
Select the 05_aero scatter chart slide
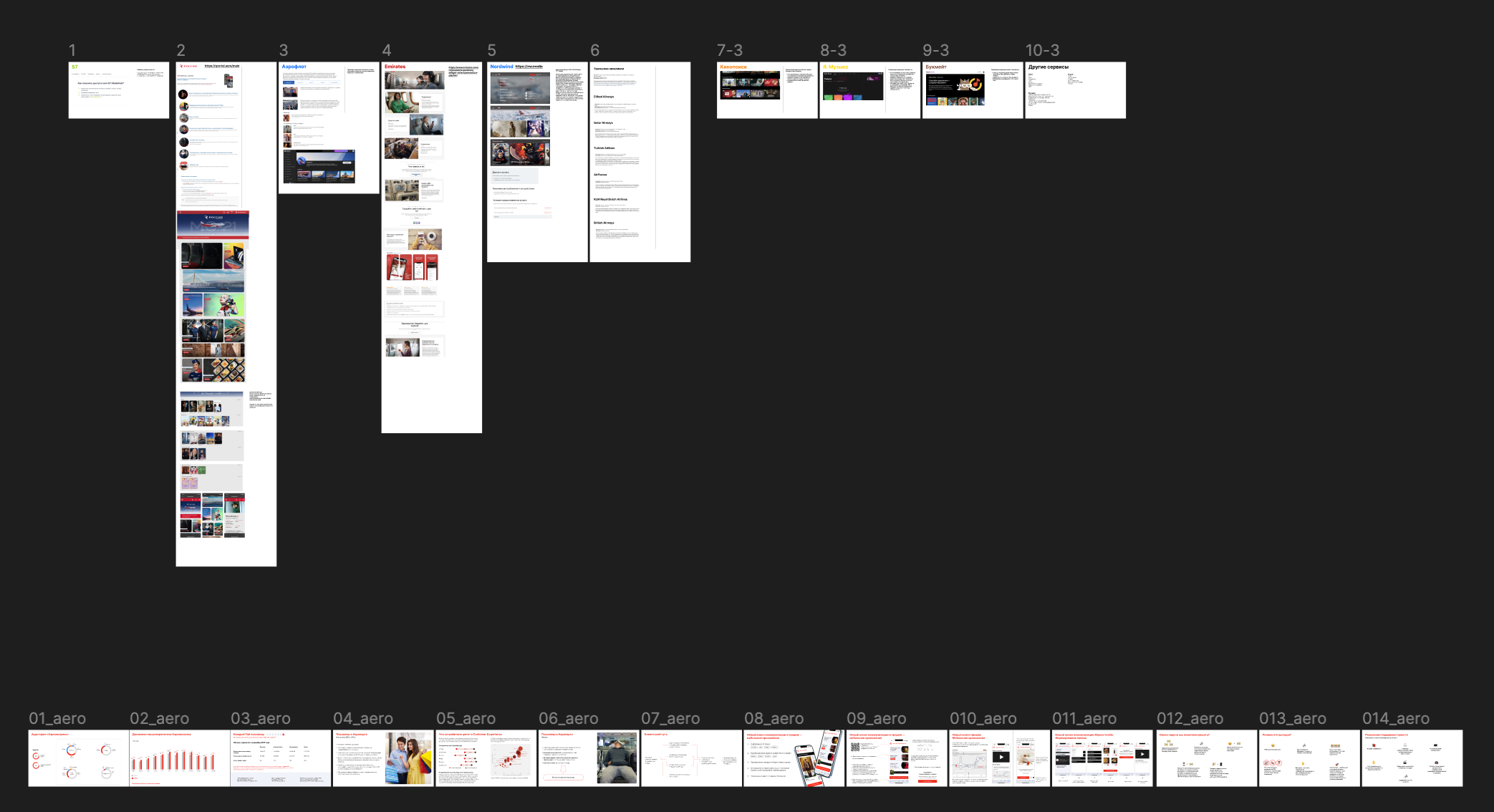pyautogui.click(x=486, y=759)
